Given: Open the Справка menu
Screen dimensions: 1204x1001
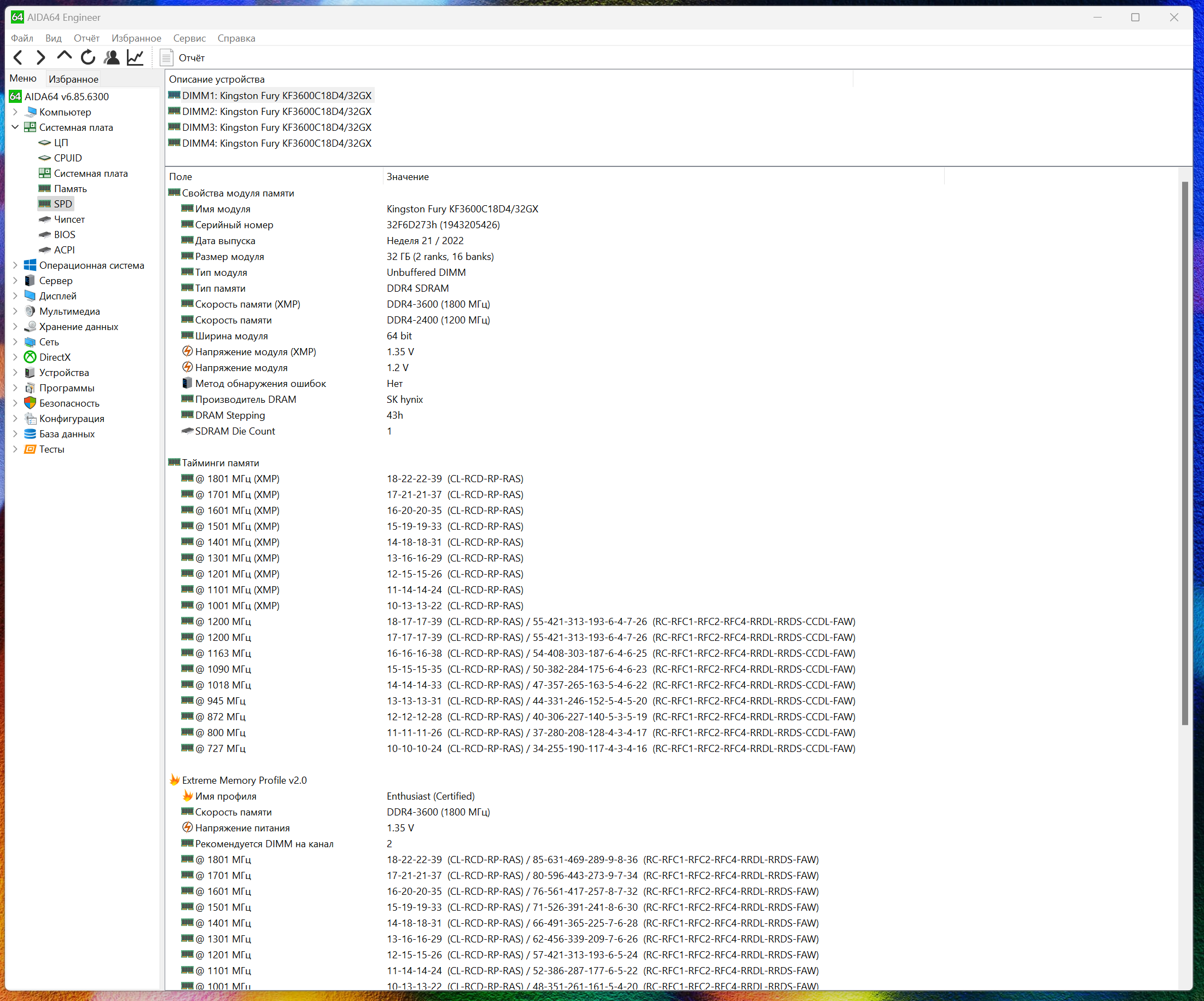Looking at the screenshot, I should tap(236, 38).
